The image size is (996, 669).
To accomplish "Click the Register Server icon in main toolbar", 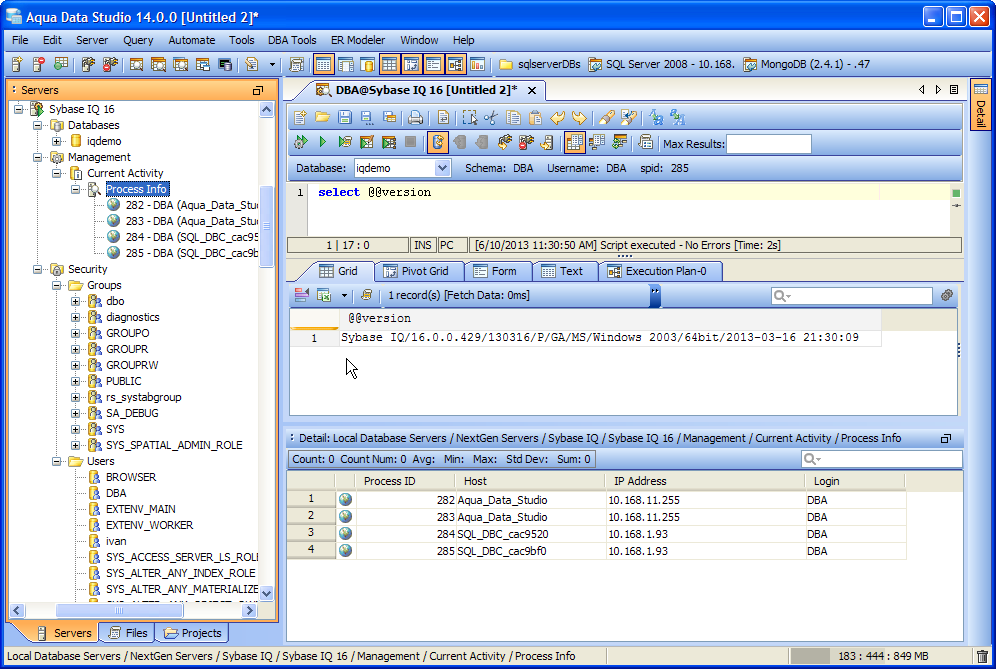I will [x=17, y=64].
